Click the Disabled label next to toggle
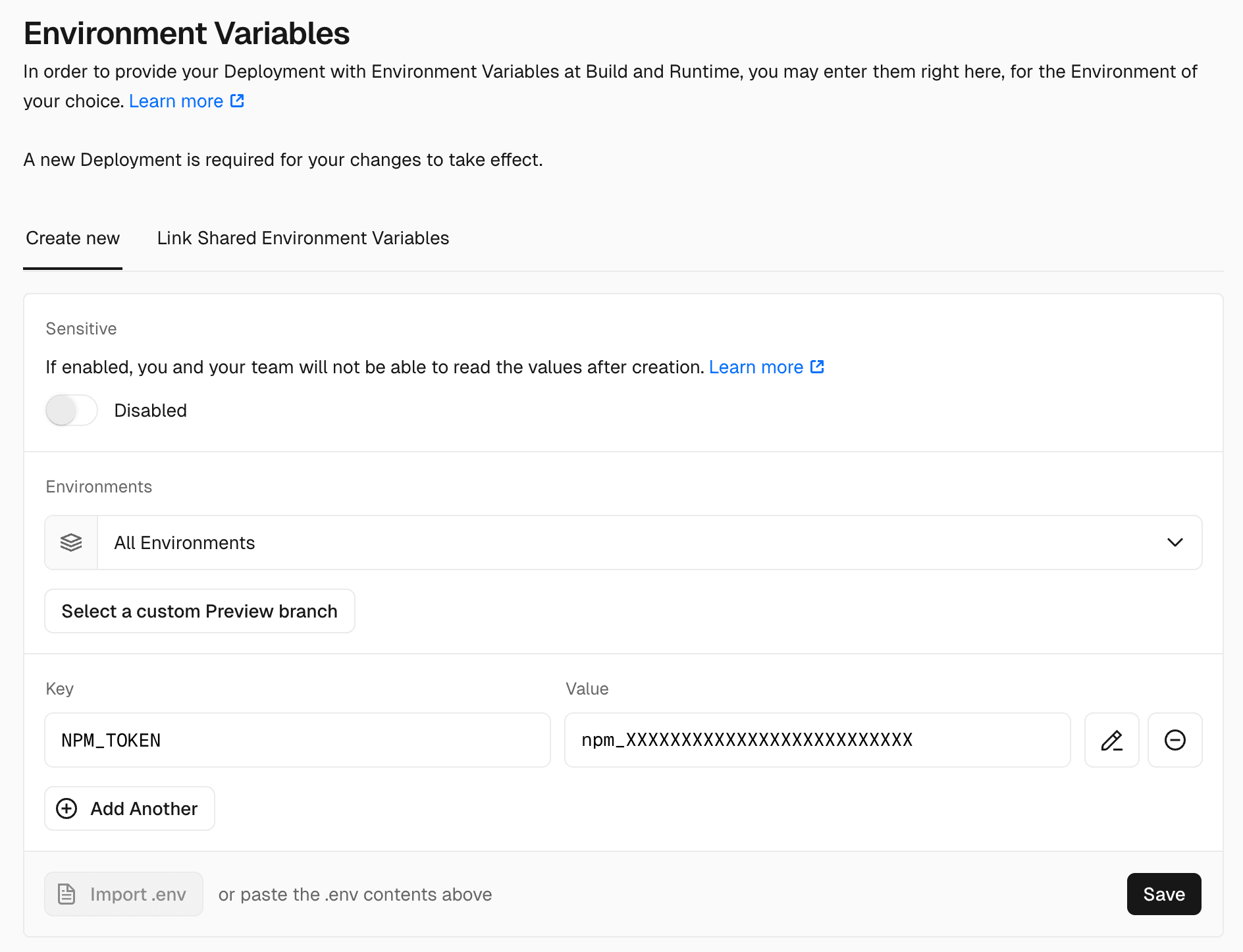This screenshot has width=1243, height=952. [150, 410]
